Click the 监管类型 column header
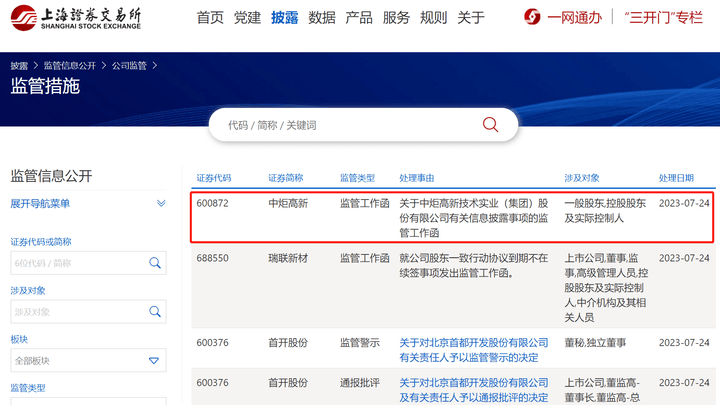 (357, 178)
